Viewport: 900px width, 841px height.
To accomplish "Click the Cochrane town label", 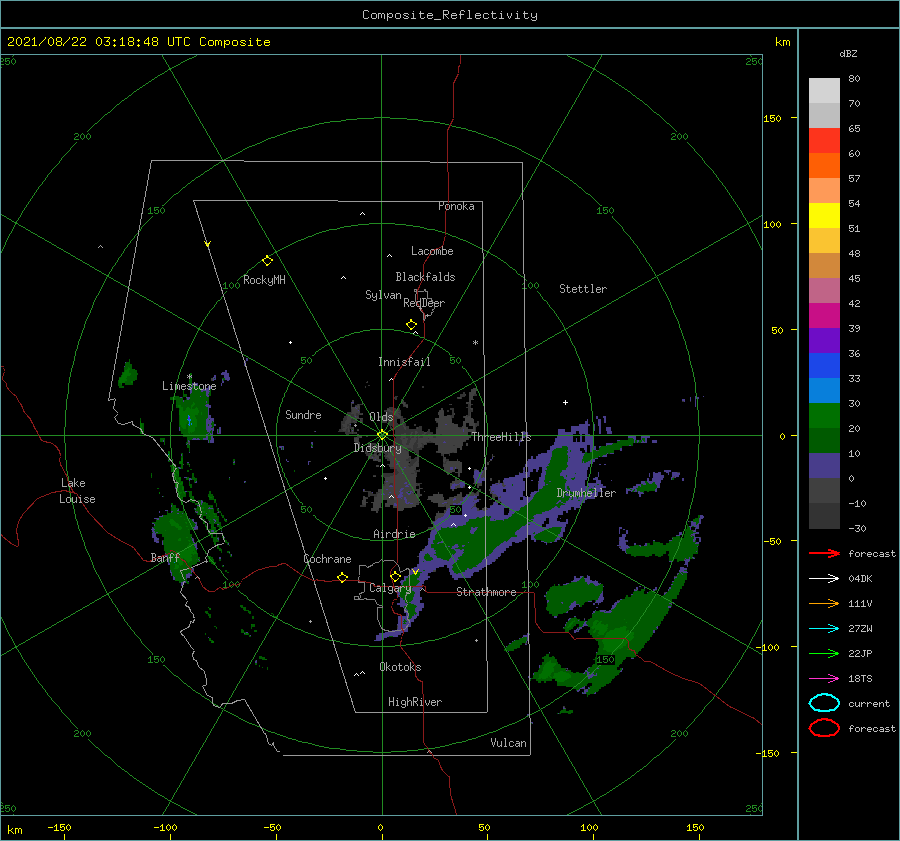I will pyautogui.click(x=327, y=559).
